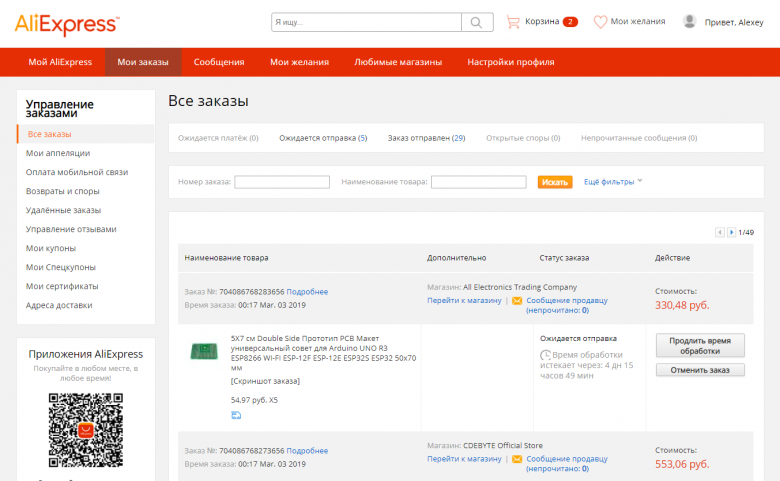
Task: Open 'Настройки профиля' navigation item
Action: [x=510, y=62]
